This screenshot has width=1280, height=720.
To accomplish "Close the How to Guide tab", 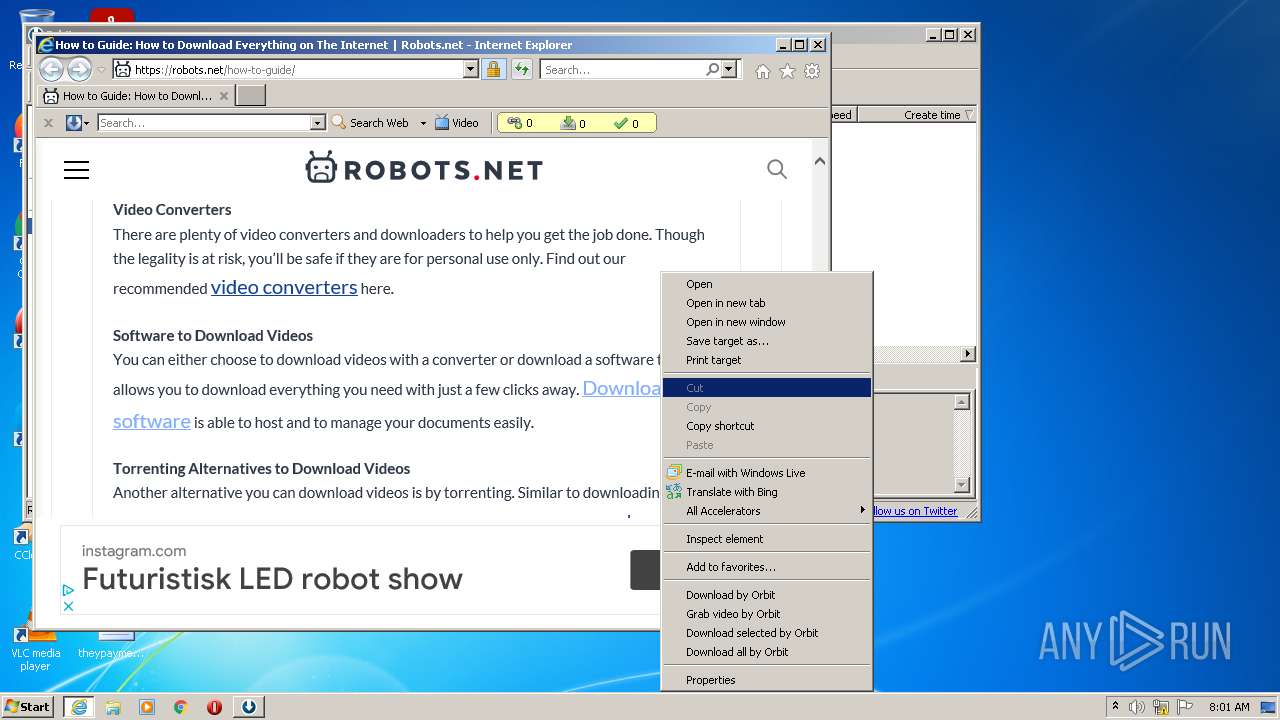I will click(224, 96).
